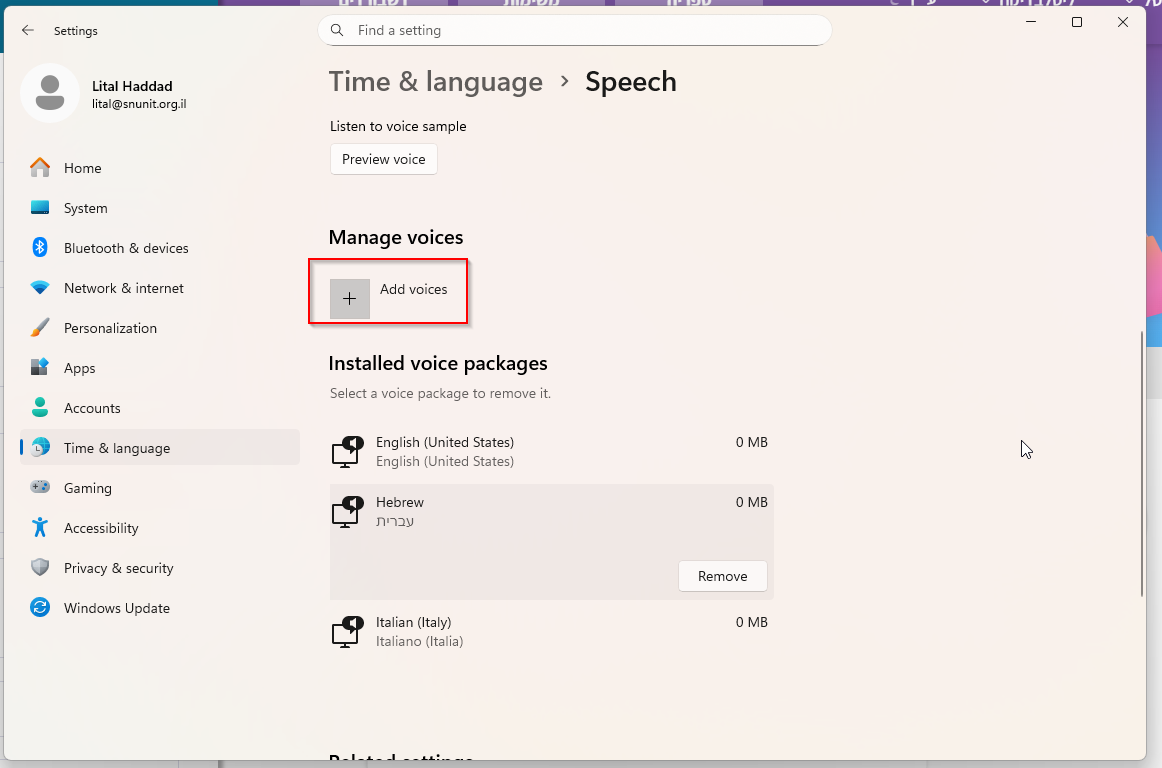Open the Personalization page
The height and width of the screenshot is (768, 1162).
tap(160, 328)
